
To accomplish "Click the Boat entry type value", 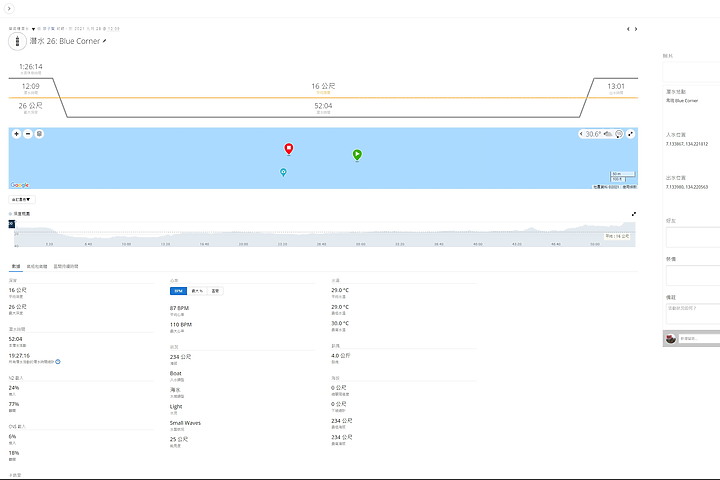I will coord(175,373).
